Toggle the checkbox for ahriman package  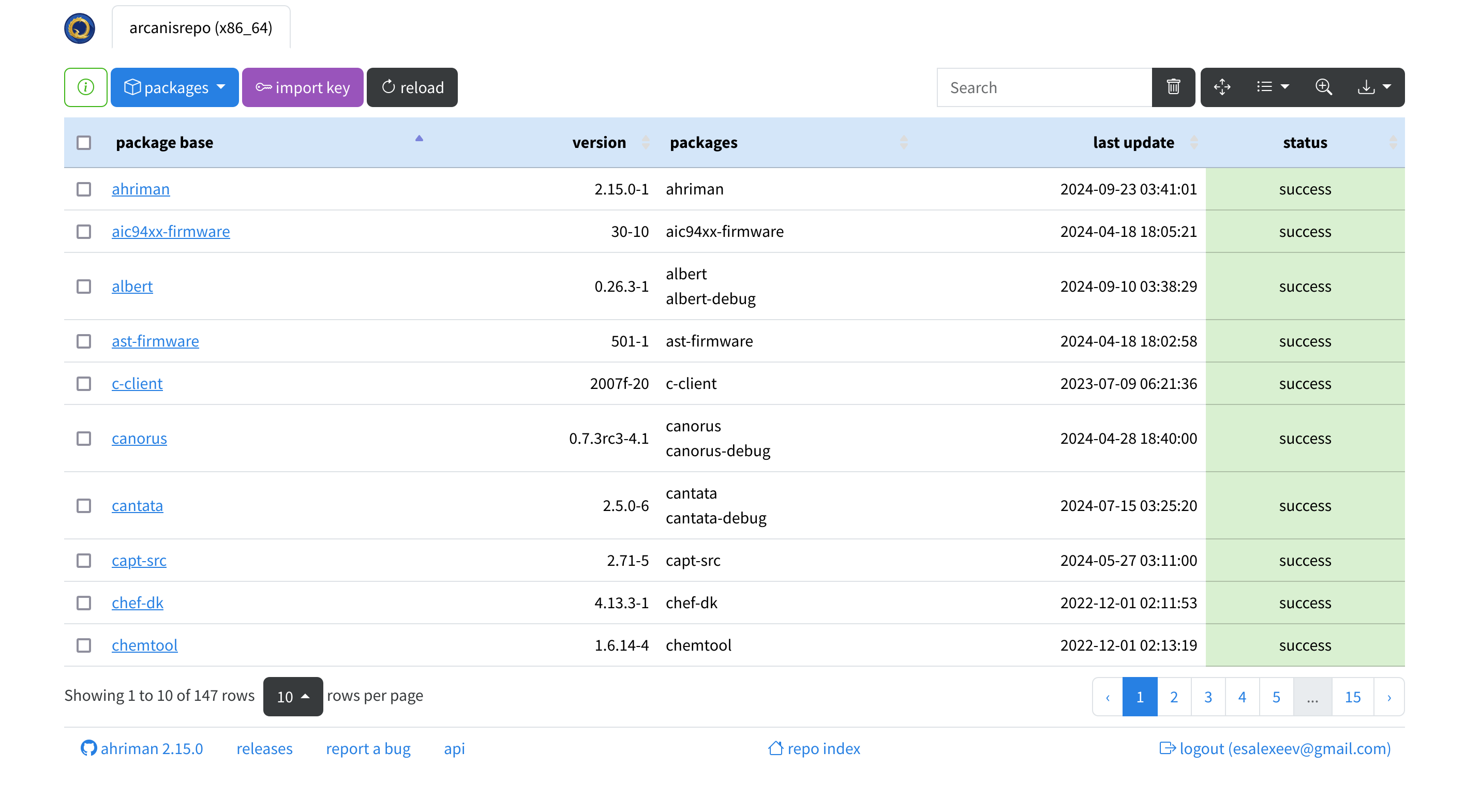pos(85,188)
